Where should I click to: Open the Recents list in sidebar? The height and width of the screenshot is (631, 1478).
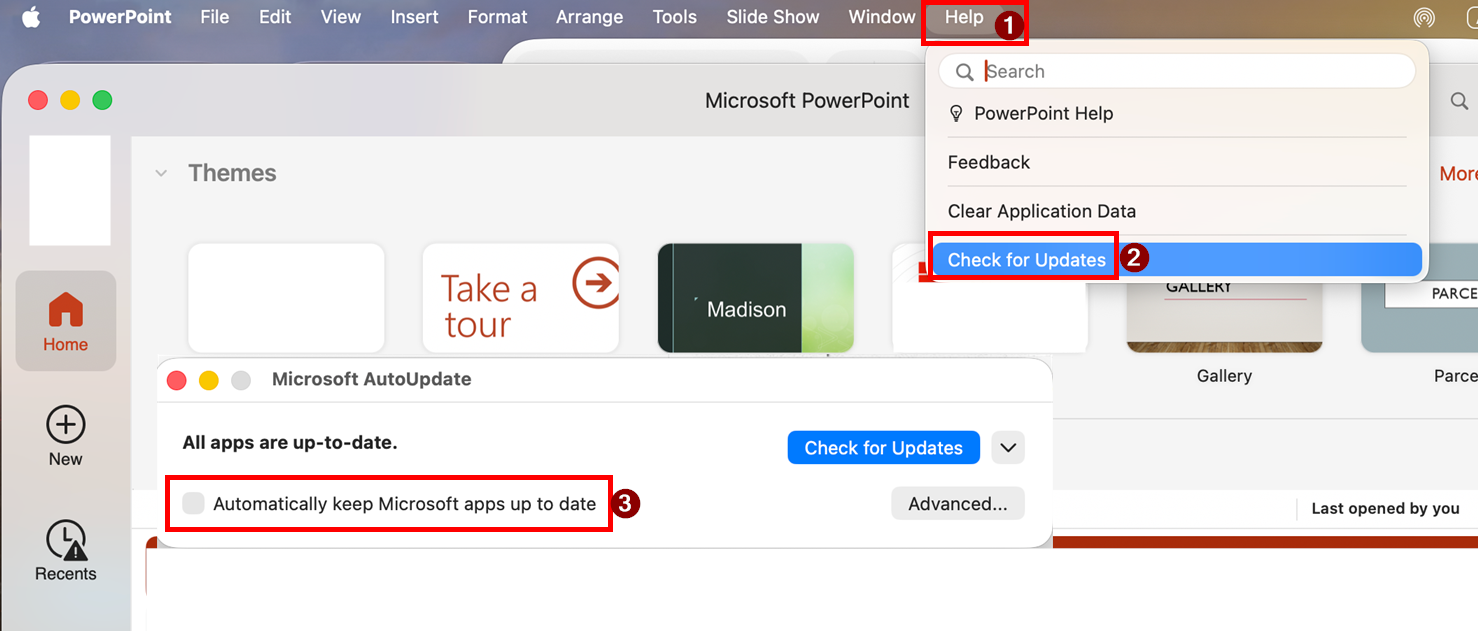tap(66, 551)
